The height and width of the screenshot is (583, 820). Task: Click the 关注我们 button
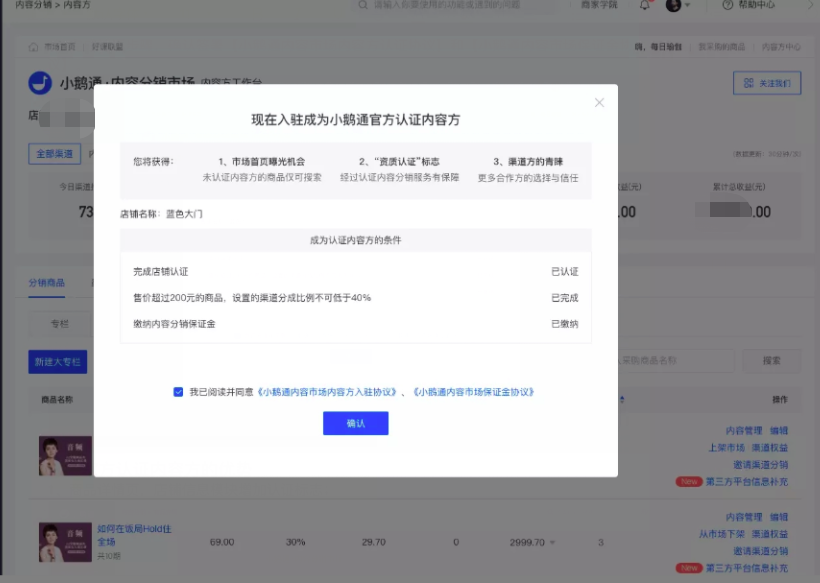pyautogui.click(x=767, y=83)
